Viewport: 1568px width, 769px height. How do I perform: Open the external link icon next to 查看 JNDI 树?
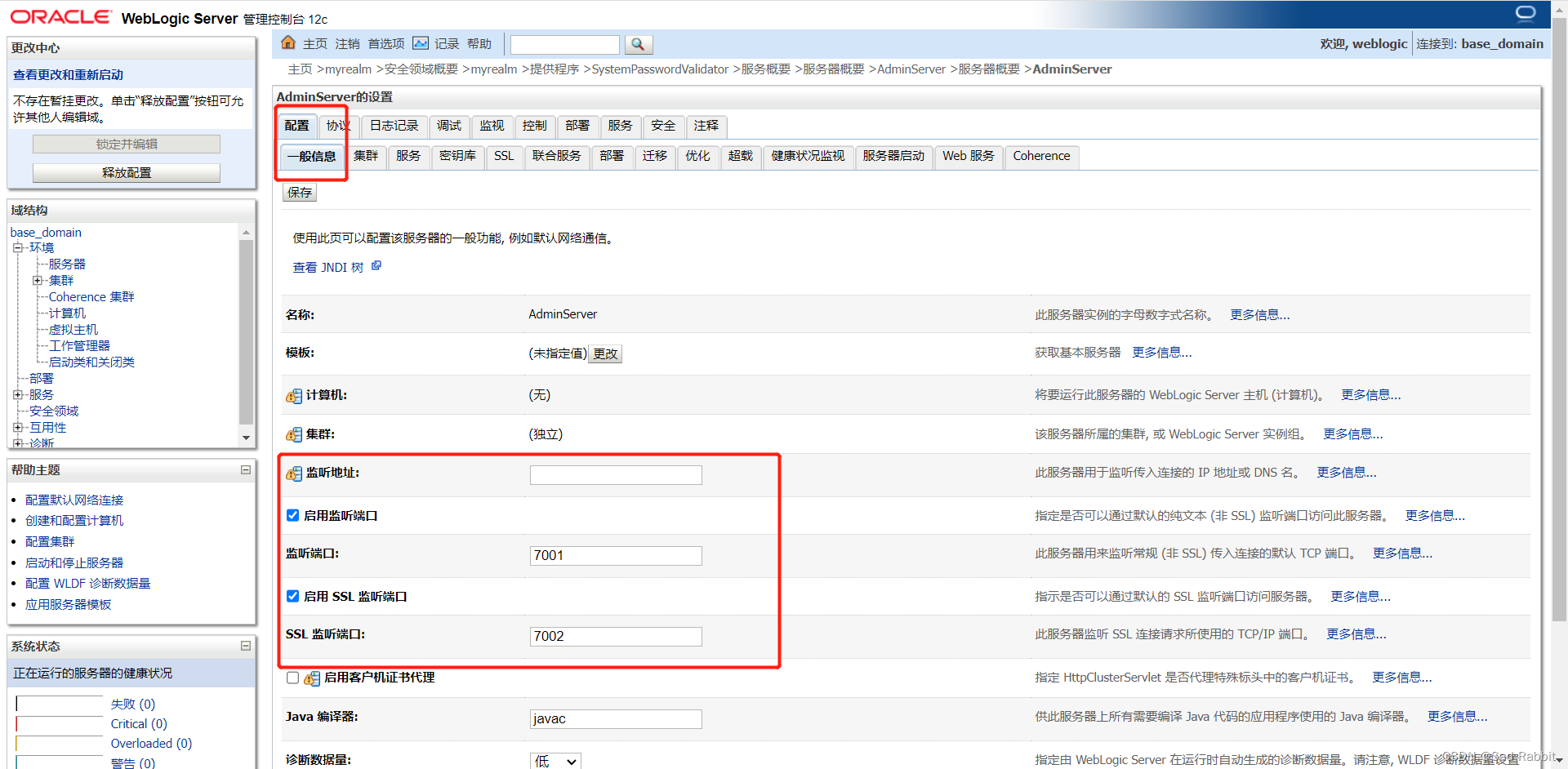tap(376, 265)
